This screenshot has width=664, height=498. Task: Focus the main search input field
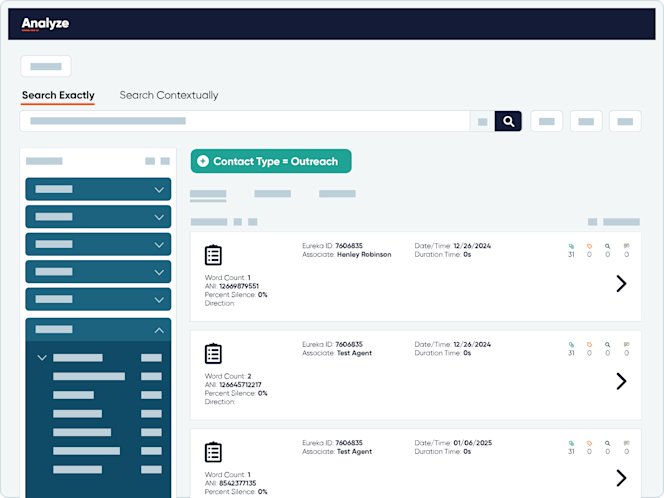(244, 122)
